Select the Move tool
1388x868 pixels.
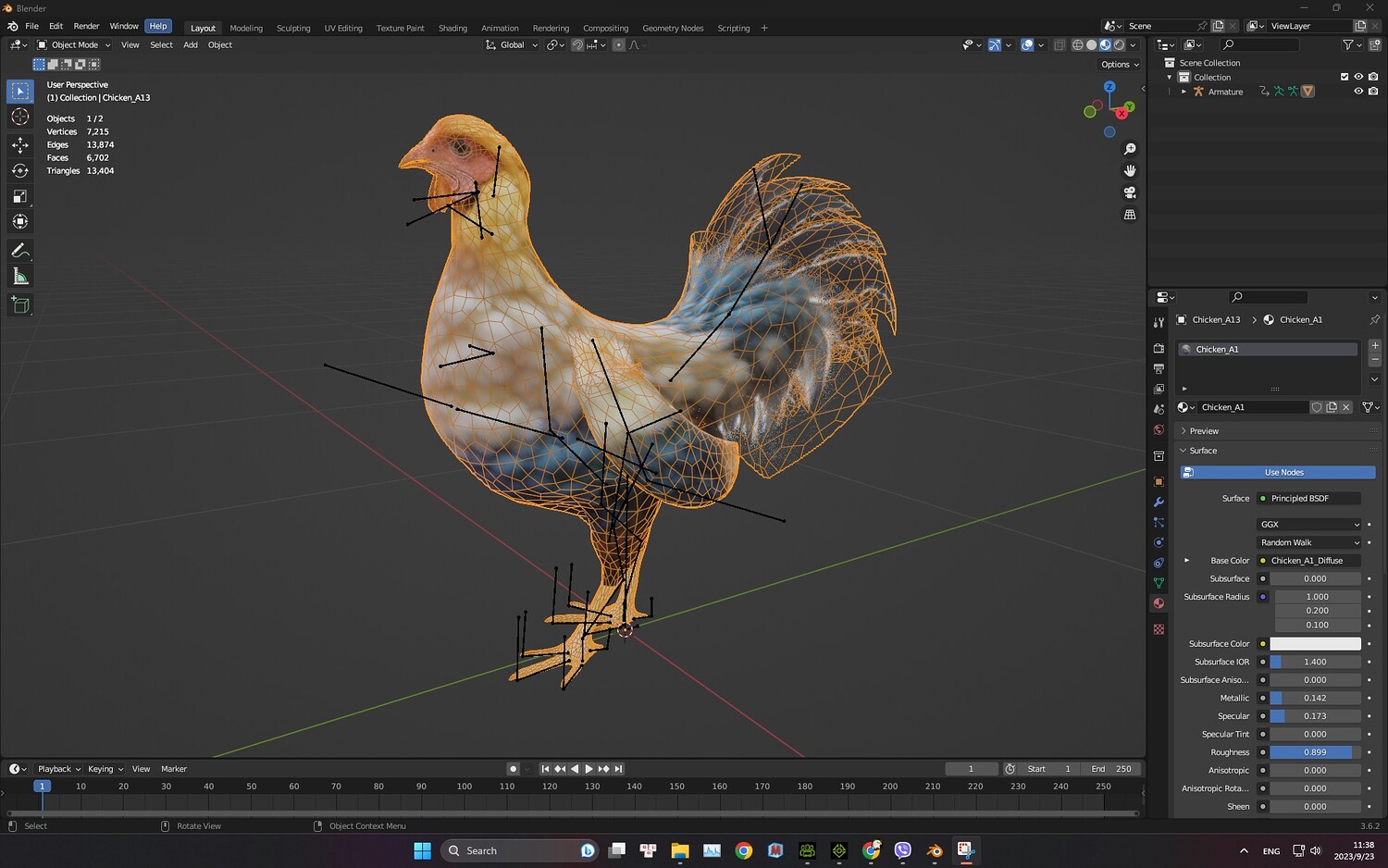[x=20, y=144]
